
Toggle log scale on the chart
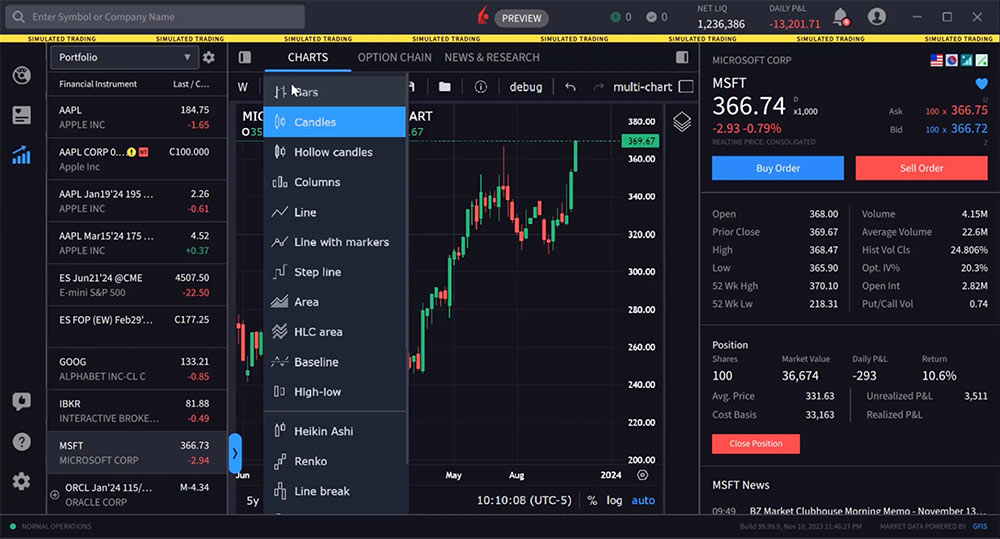[614, 500]
